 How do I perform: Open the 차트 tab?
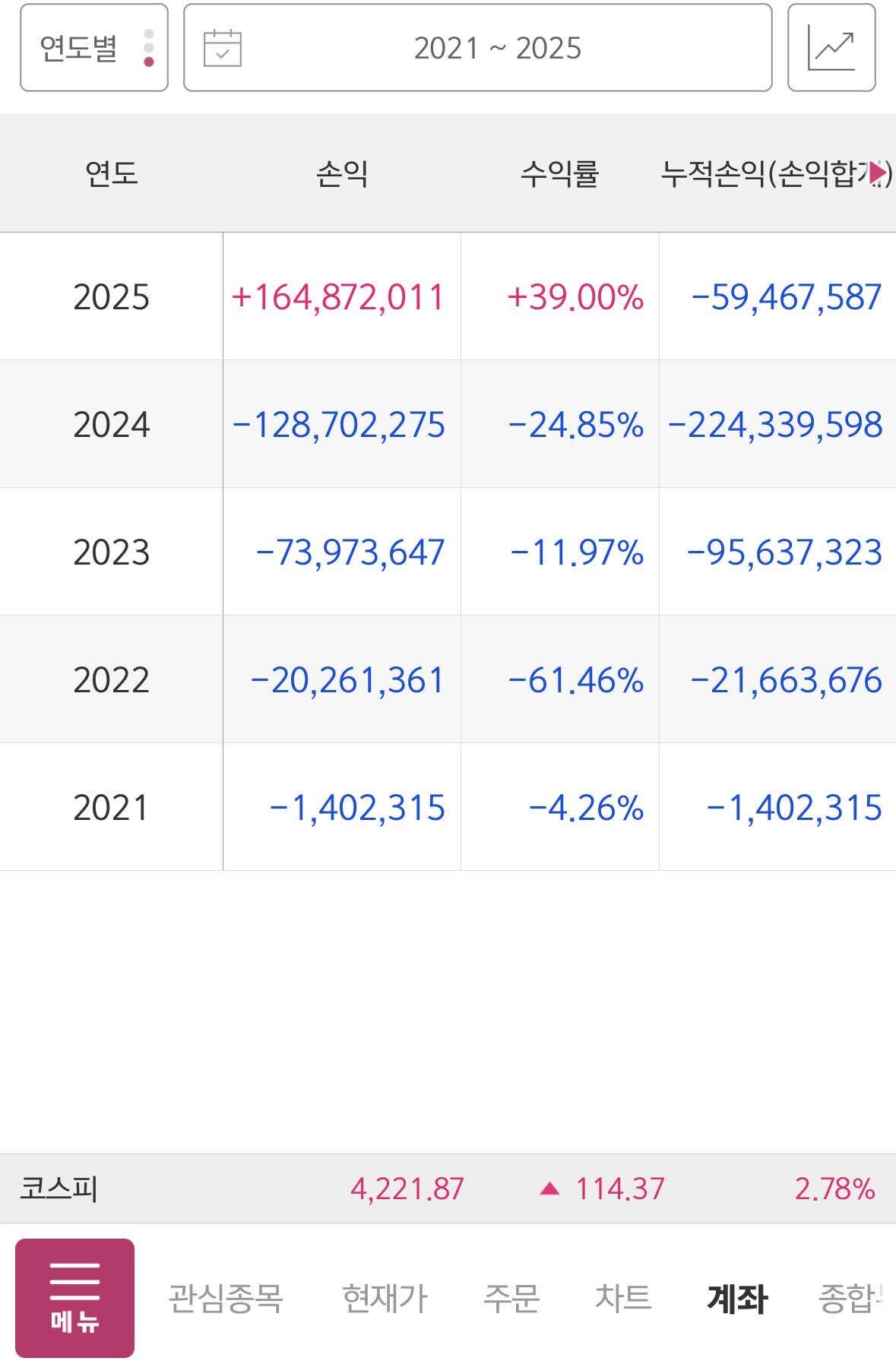(x=622, y=1298)
